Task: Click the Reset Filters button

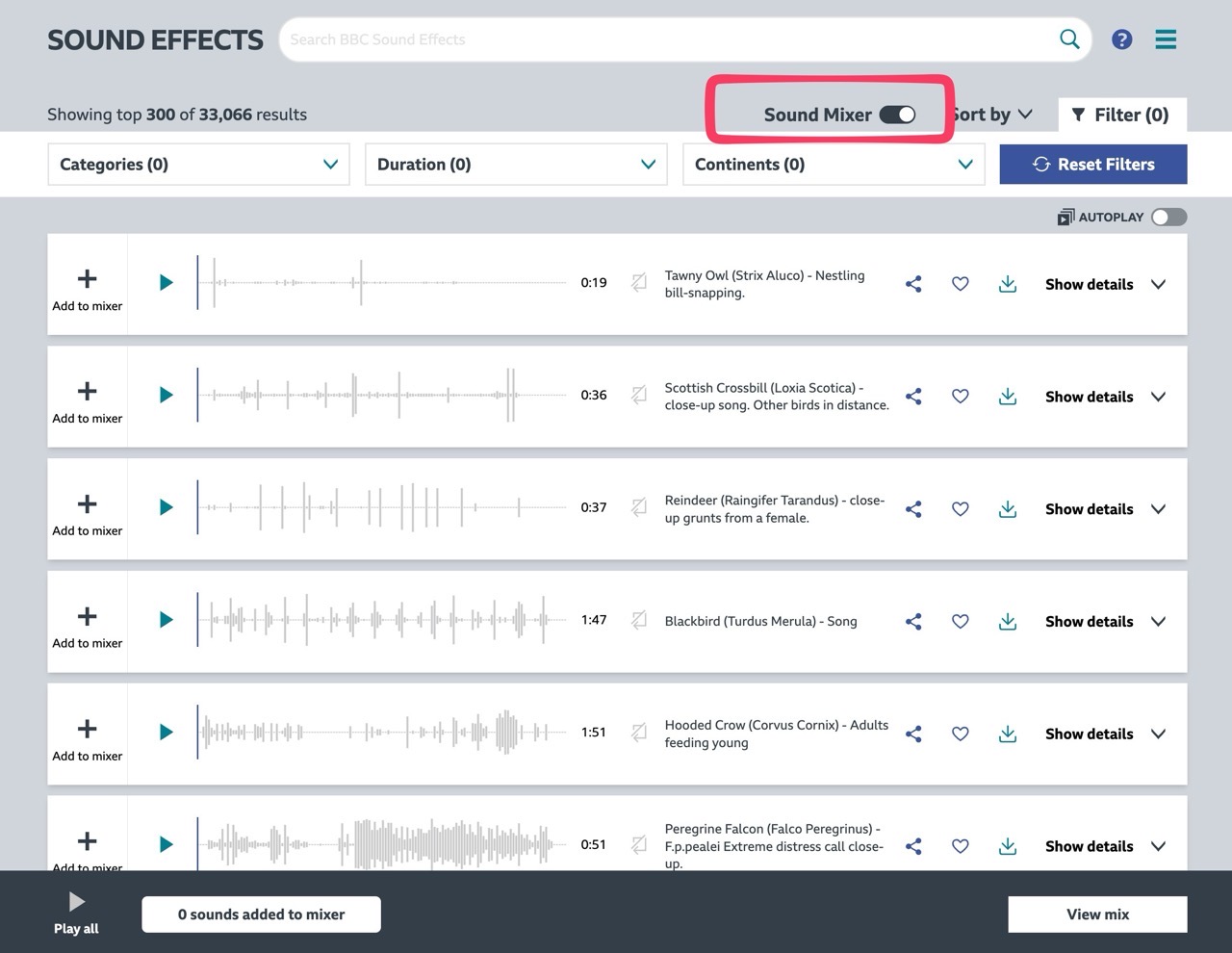Action: [x=1092, y=164]
